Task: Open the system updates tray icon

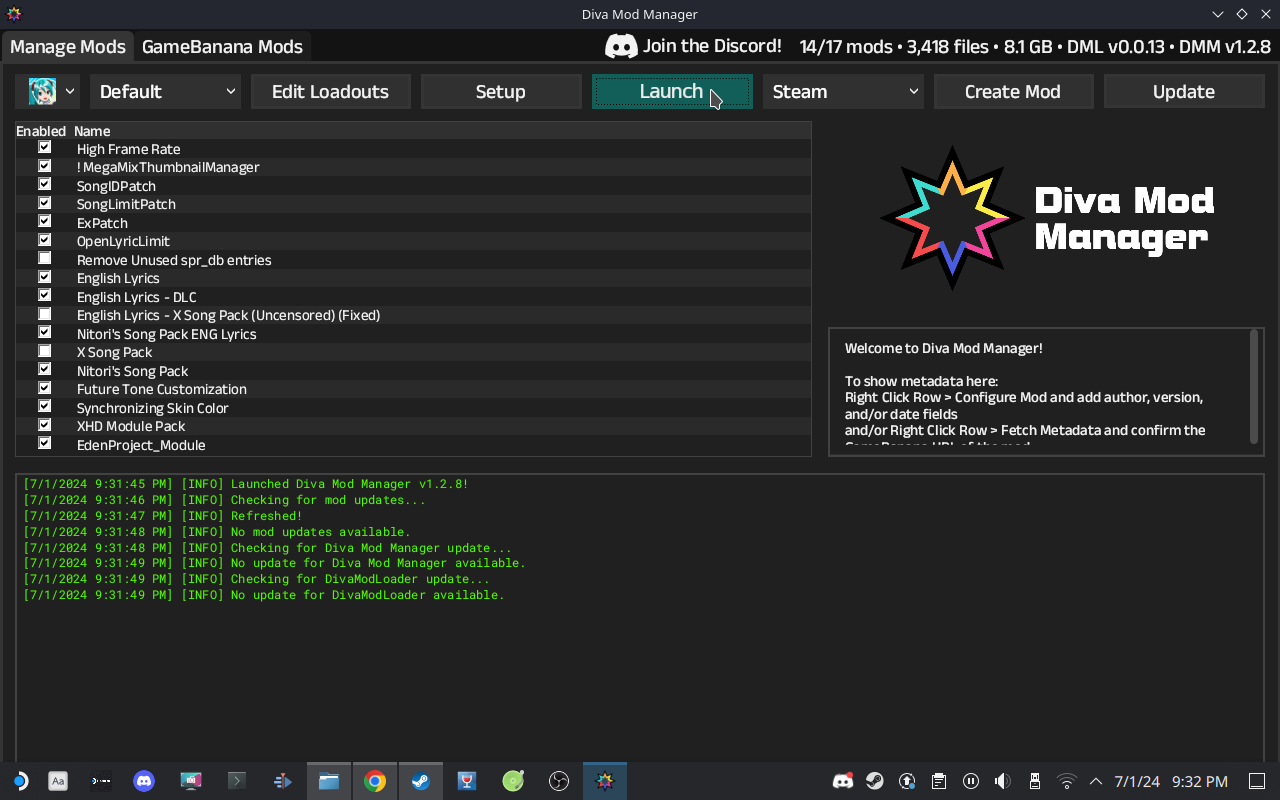Action: click(x=907, y=781)
